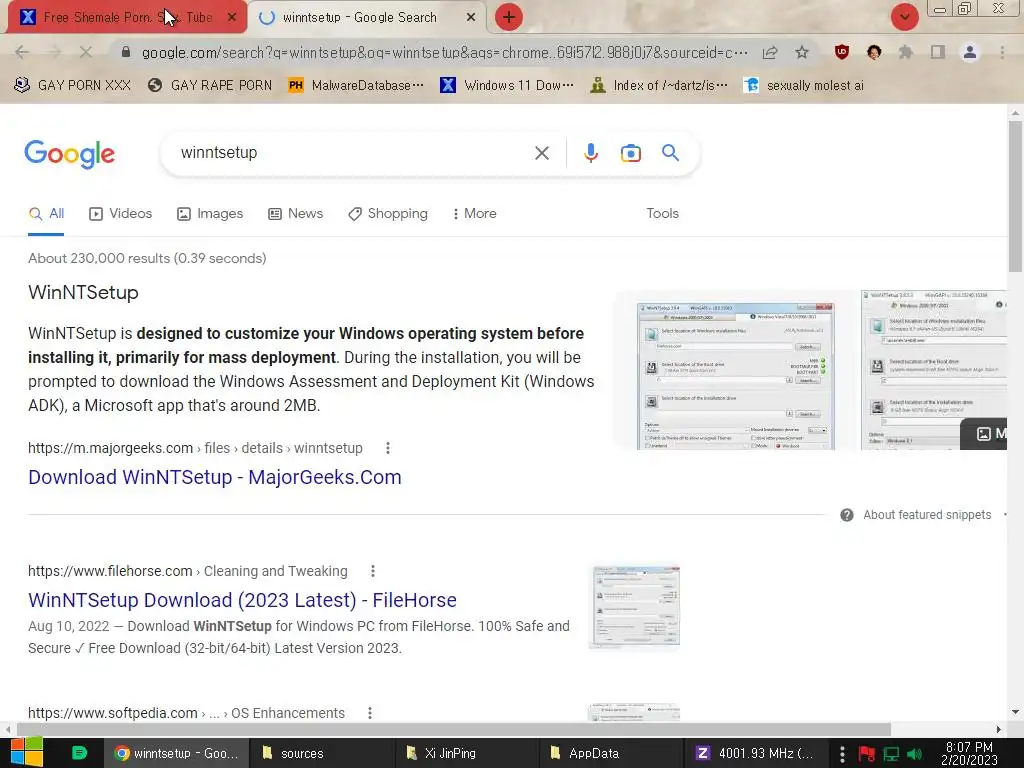Switch to the Xi JinPing folder window
Image resolution: width=1024 pixels, height=768 pixels.
coord(466,753)
